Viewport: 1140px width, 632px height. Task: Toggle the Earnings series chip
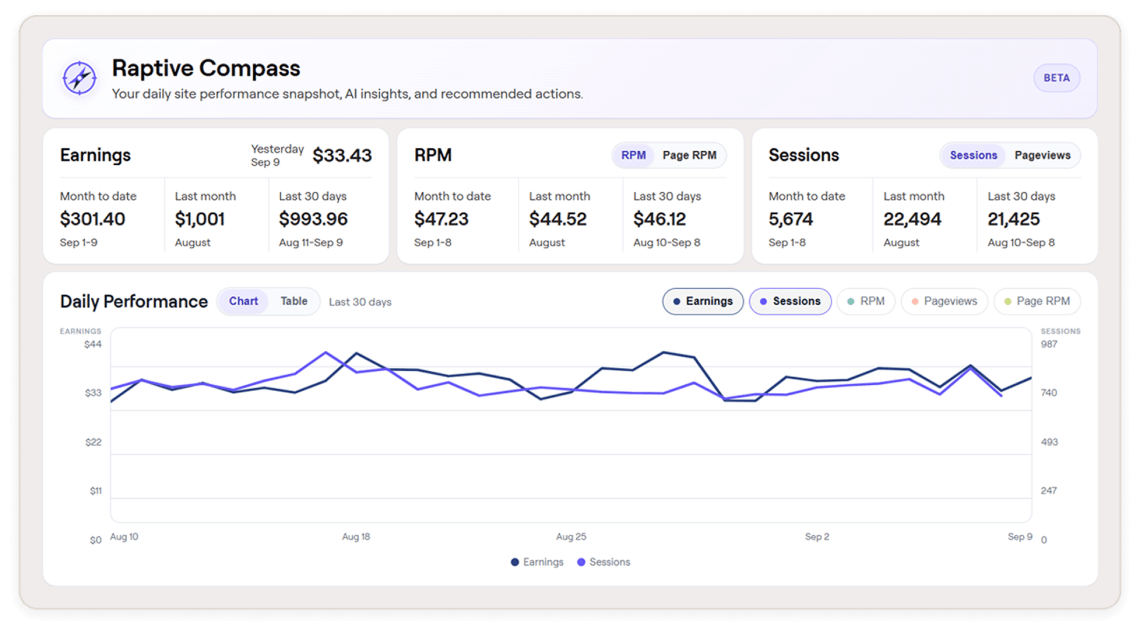click(702, 301)
